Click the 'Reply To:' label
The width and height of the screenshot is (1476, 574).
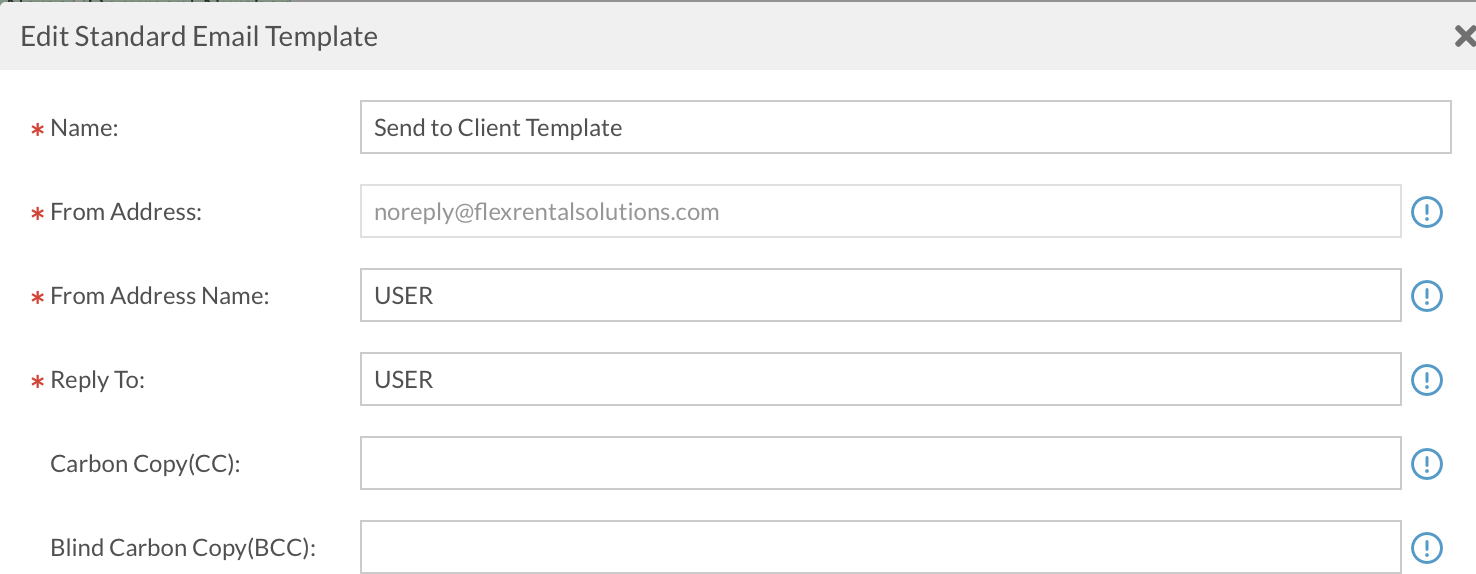[97, 380]
